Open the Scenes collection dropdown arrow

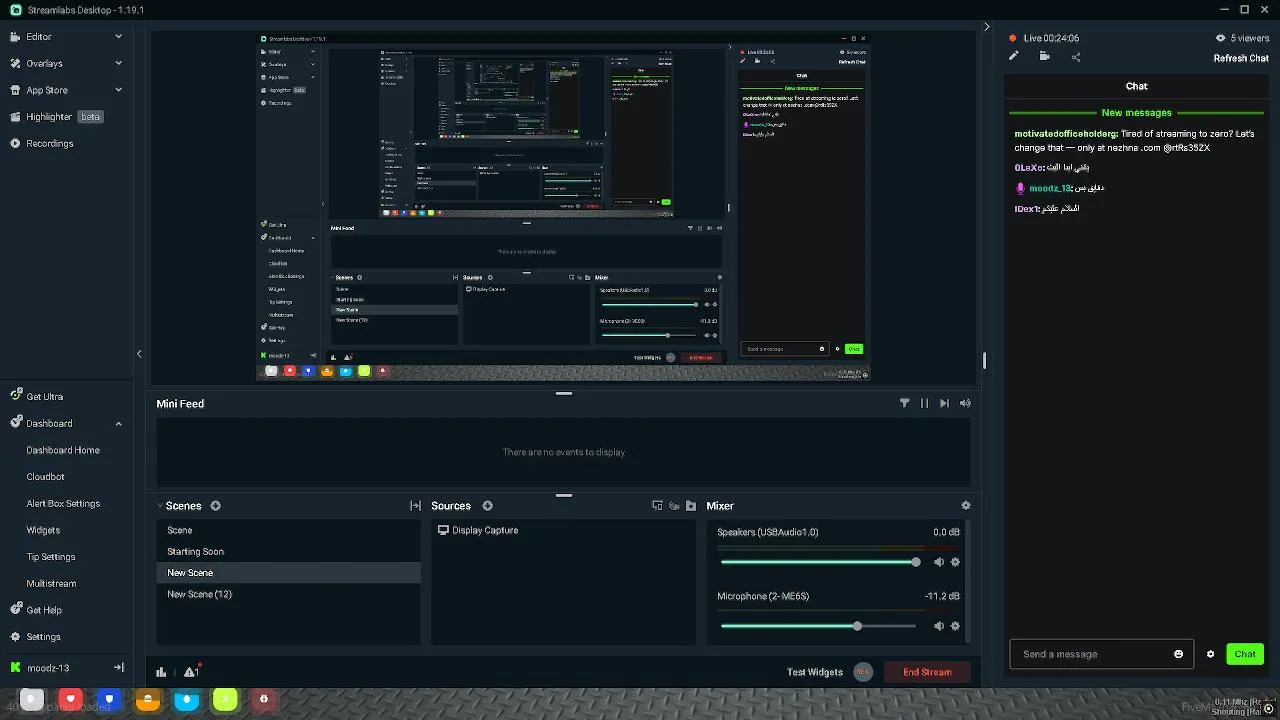click(160, 506)
